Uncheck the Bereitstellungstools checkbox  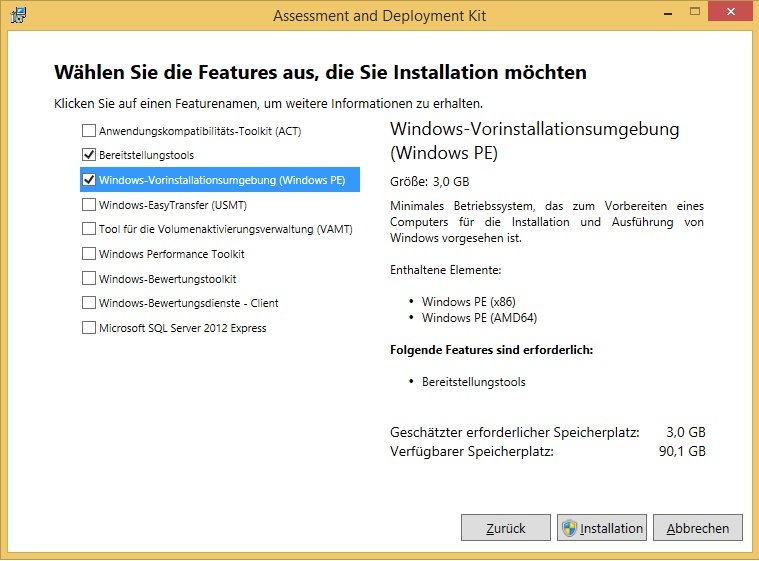(89, 155)
